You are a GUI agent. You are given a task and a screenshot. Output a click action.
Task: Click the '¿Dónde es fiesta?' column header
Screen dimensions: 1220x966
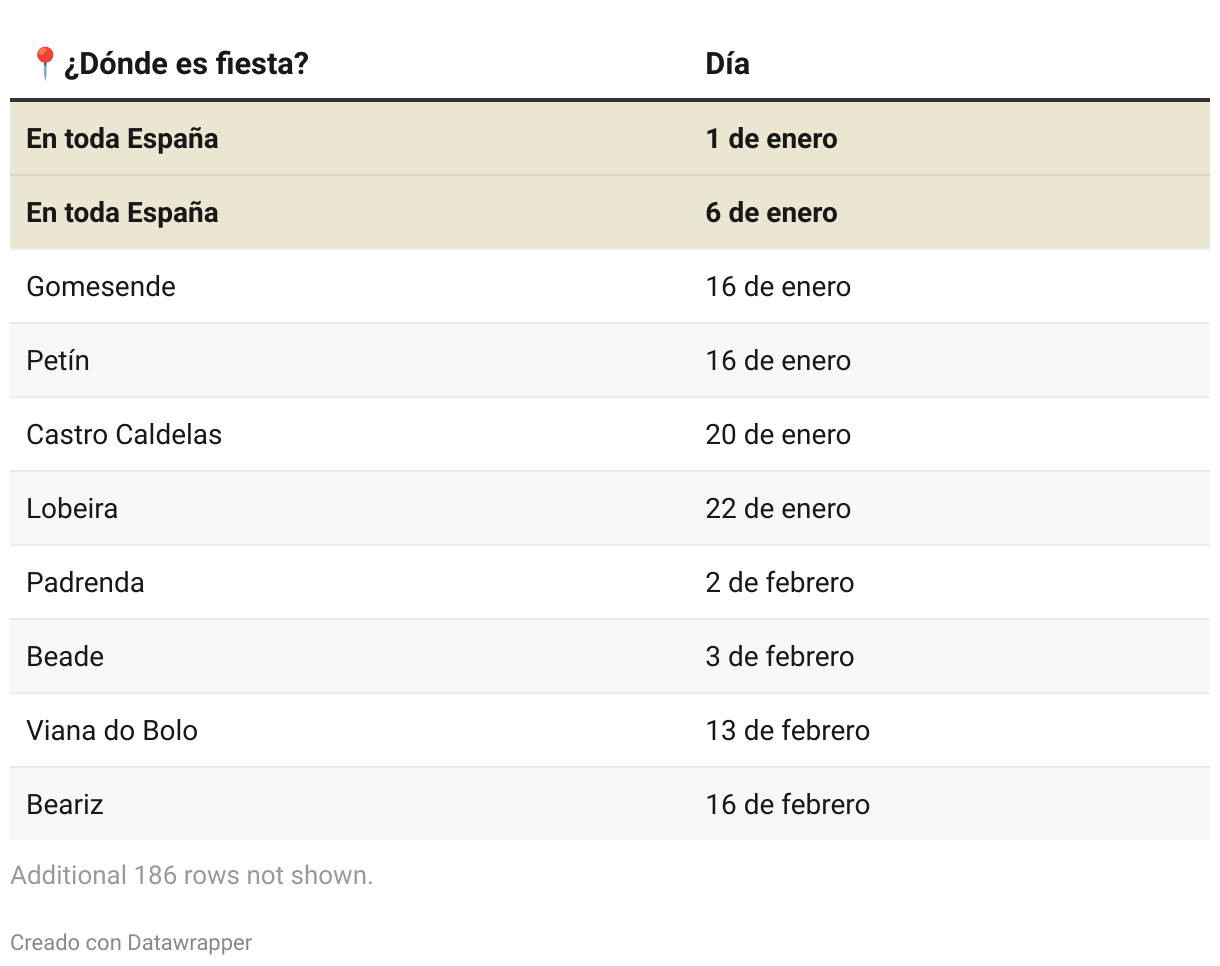[x=186, y=64]
